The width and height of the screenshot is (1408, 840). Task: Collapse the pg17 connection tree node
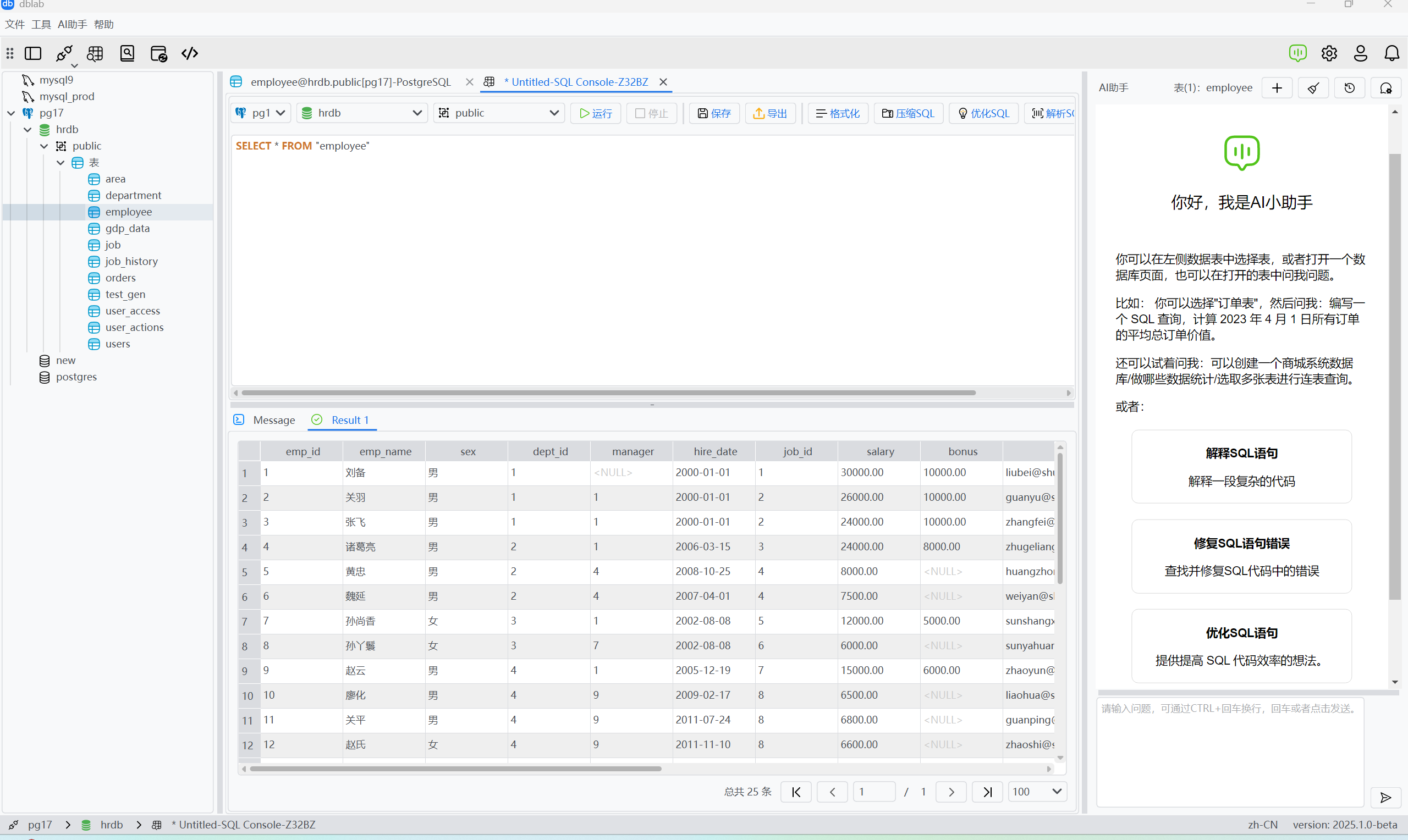pos(11,113)
